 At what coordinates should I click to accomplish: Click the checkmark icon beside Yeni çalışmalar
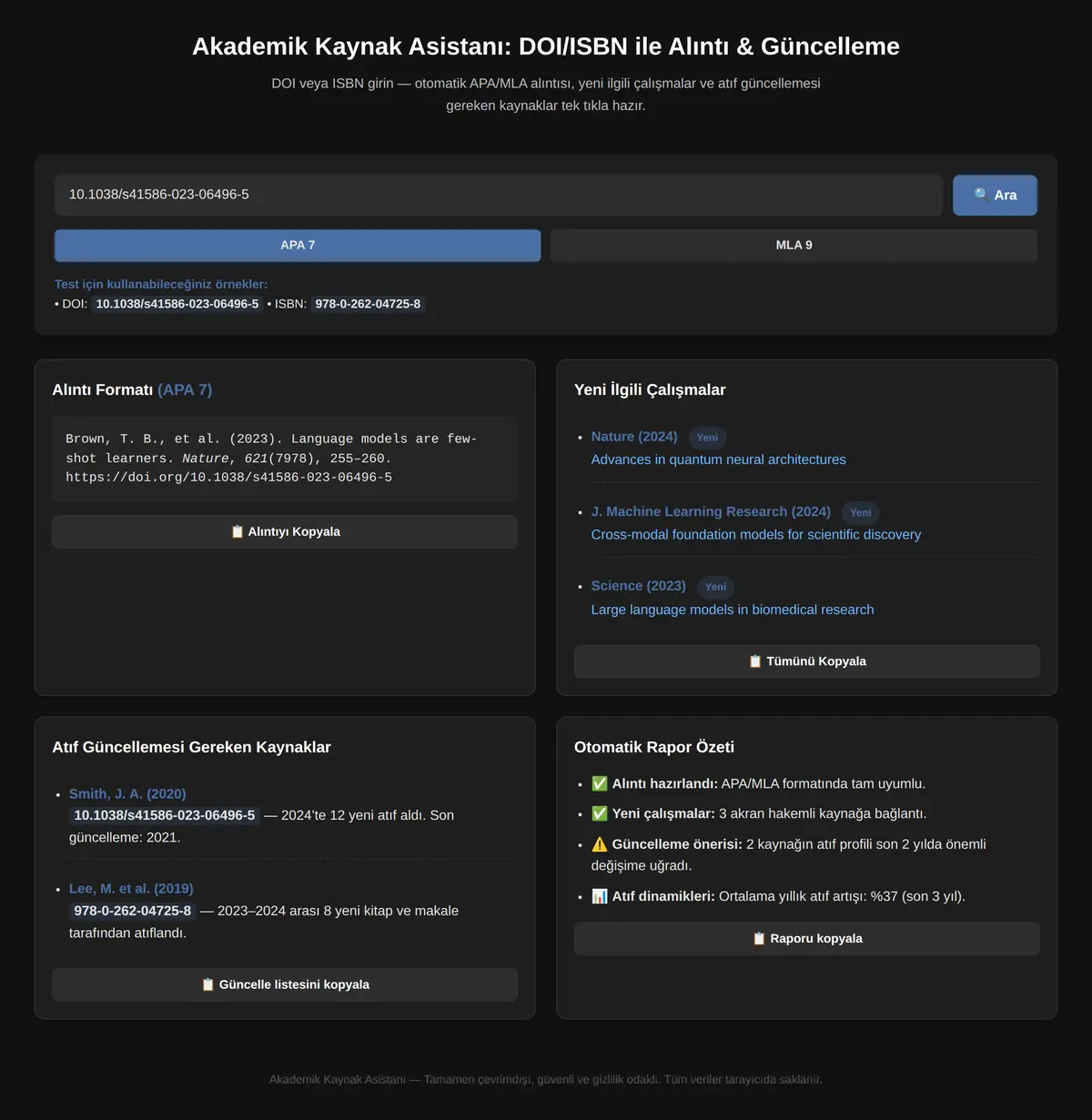599,813
